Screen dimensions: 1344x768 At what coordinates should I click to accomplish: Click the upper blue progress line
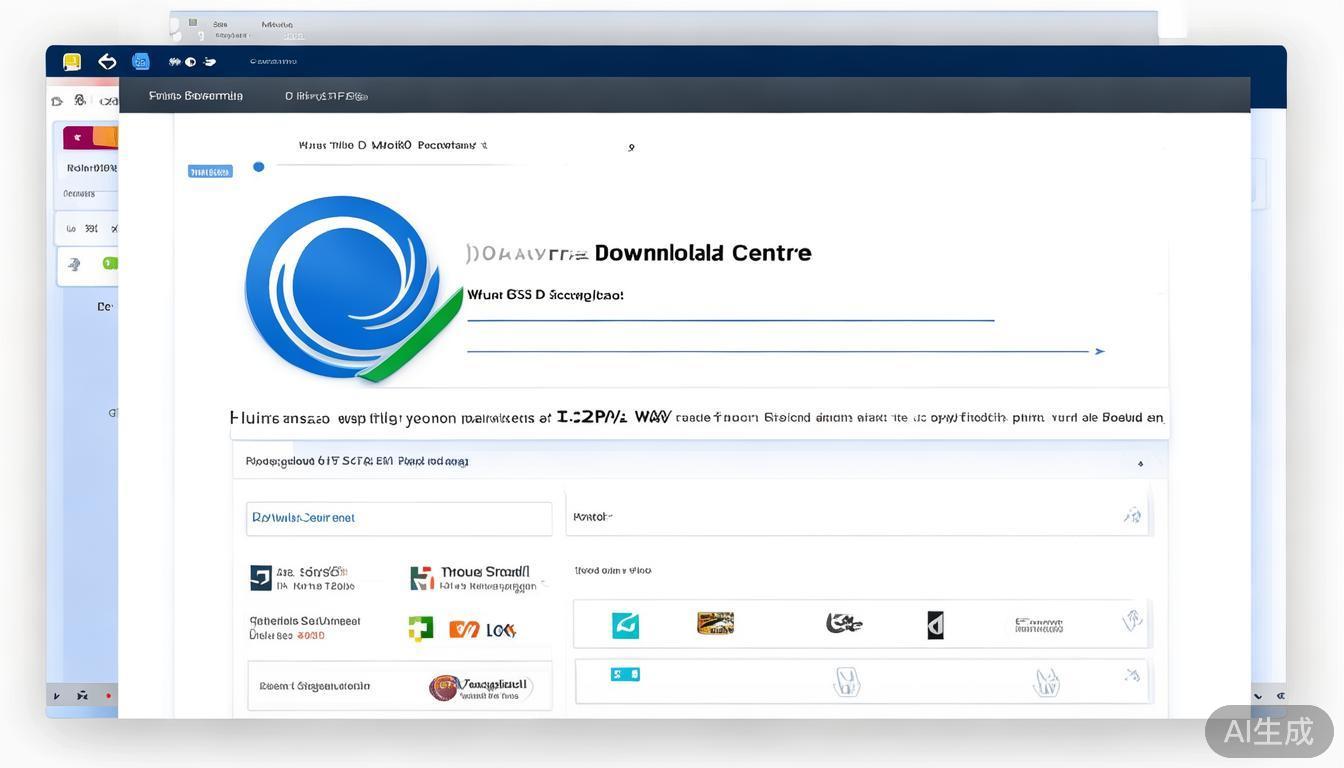pos(730,320)
